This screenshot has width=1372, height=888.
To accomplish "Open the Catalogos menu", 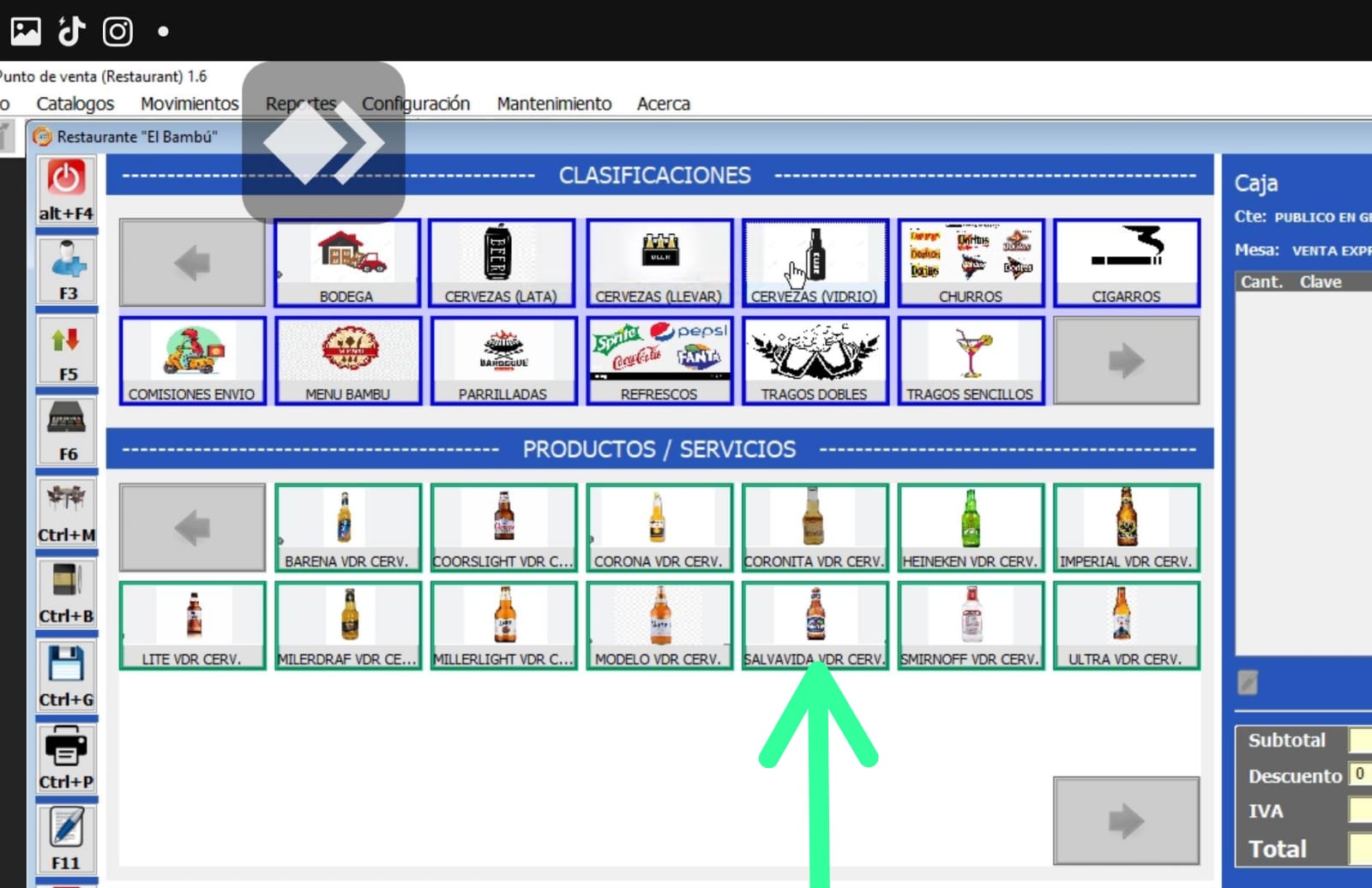I will coord(75,104).
